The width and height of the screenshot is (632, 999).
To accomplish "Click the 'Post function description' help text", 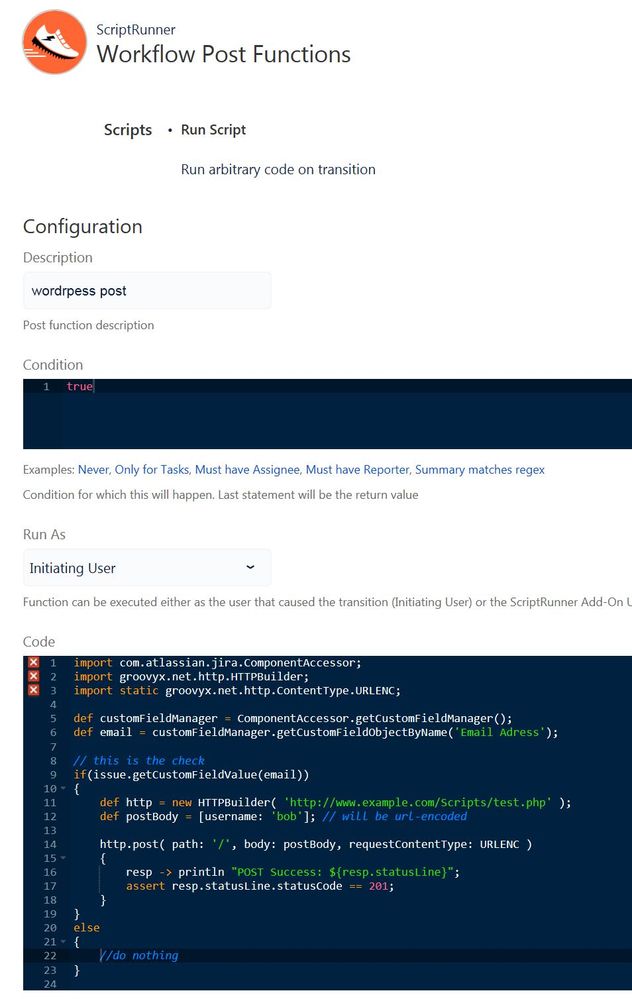I will click(x=89, y=325).
